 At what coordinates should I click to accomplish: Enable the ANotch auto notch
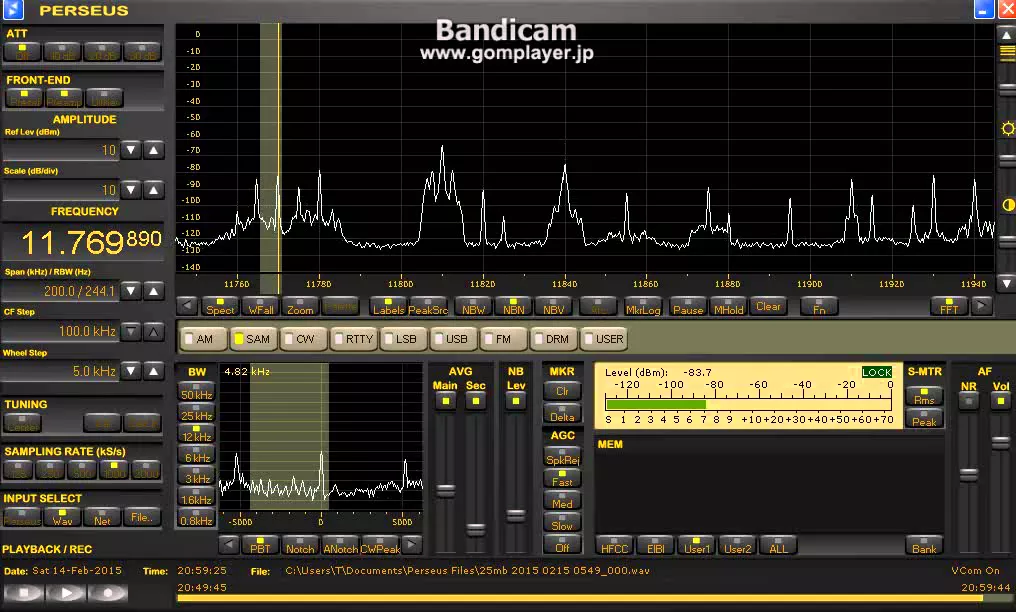pos(340,545)
